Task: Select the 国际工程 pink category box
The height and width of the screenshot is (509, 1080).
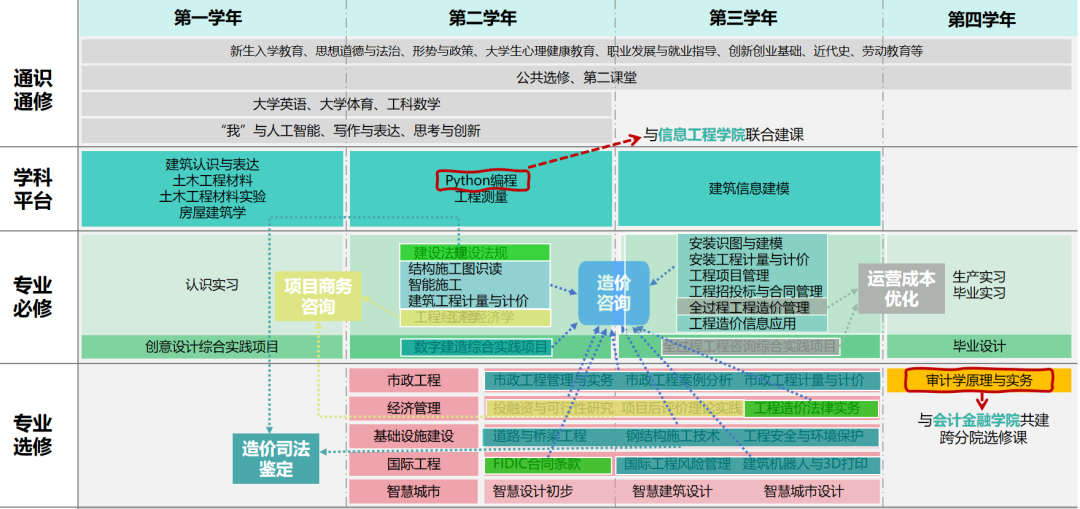Action: point(413,464)
